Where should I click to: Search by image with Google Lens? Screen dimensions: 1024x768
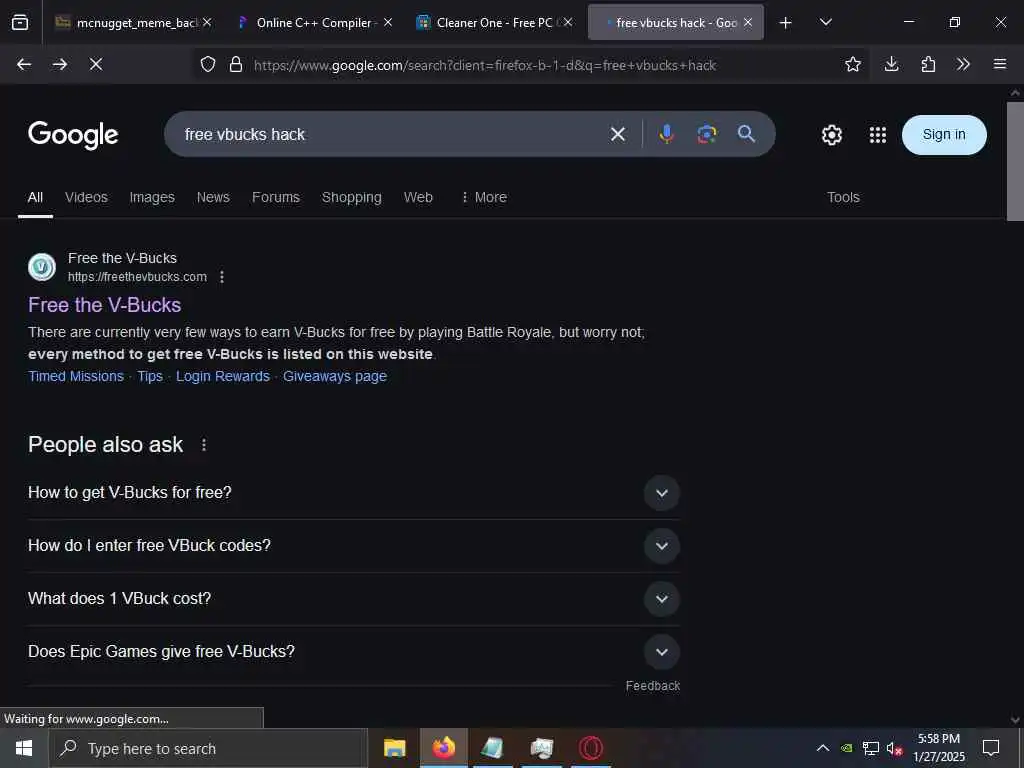[707, 134]
